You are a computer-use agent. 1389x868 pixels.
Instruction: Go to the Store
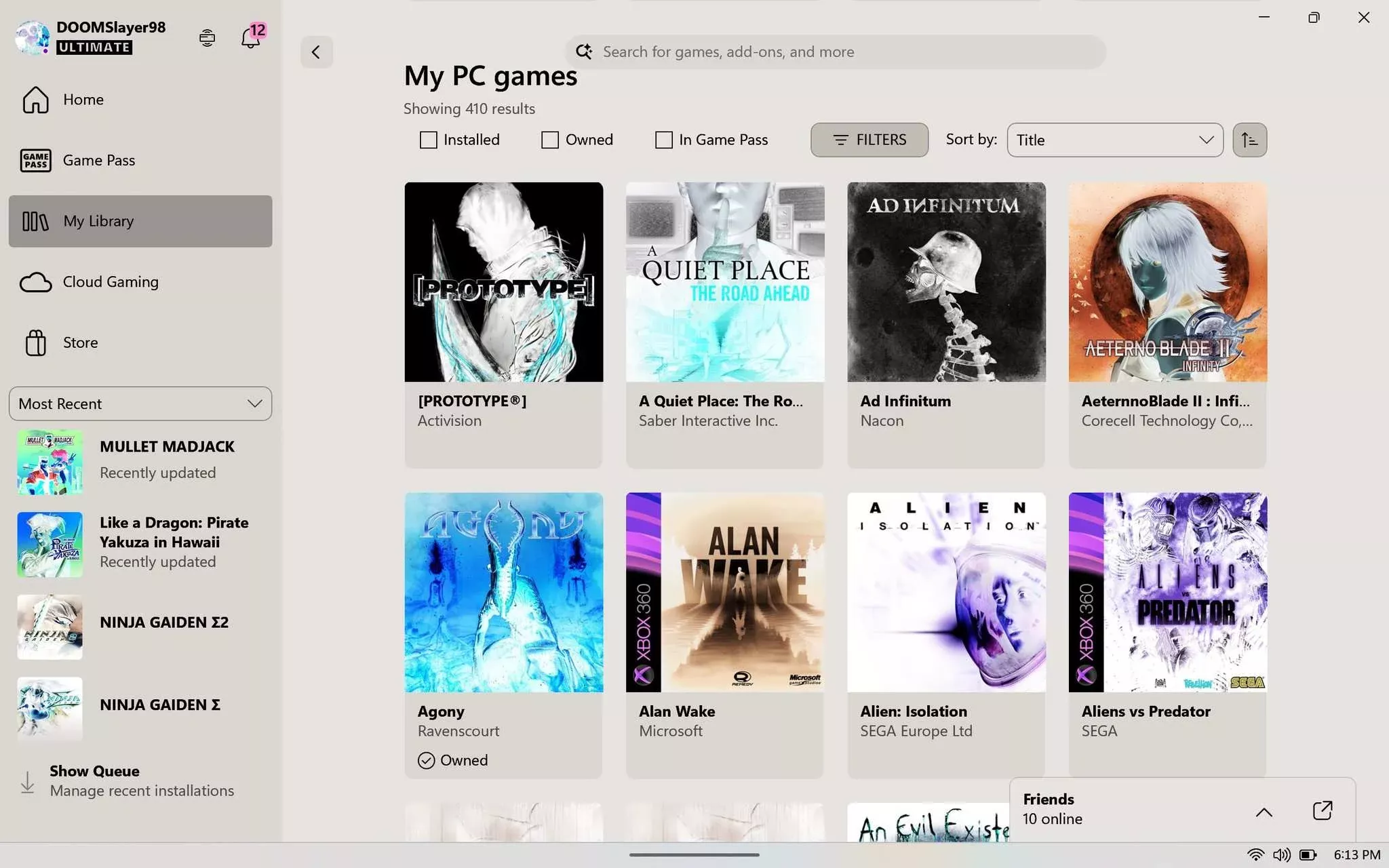140,342
